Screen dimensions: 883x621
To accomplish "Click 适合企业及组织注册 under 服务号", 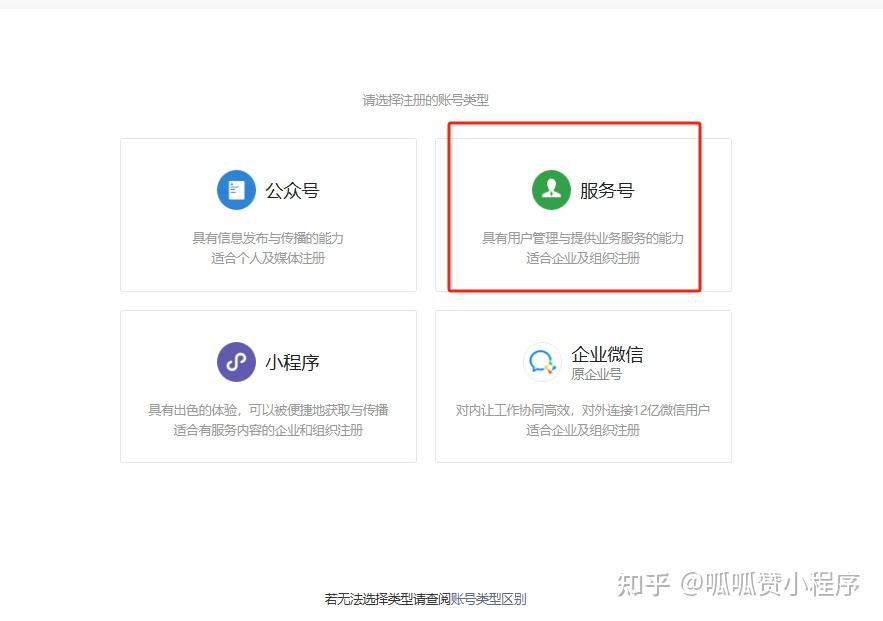I will point(583,258).
